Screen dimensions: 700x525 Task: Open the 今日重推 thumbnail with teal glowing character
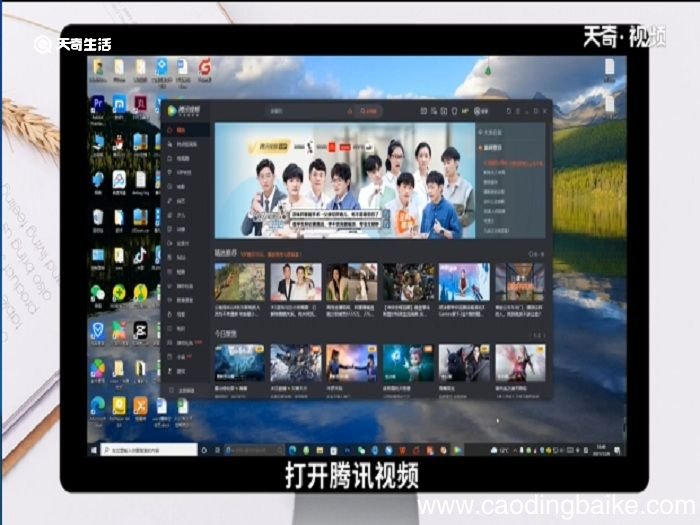408,362
